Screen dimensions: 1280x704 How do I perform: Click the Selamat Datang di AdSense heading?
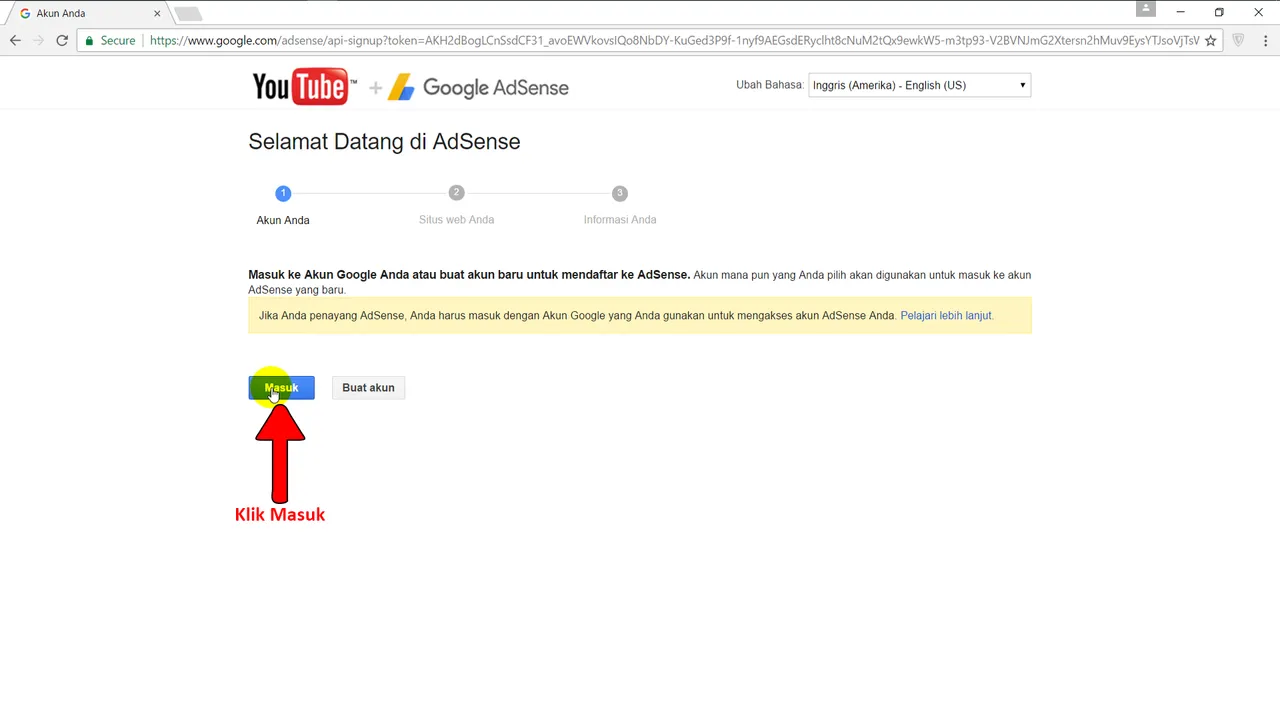[384, 142]
